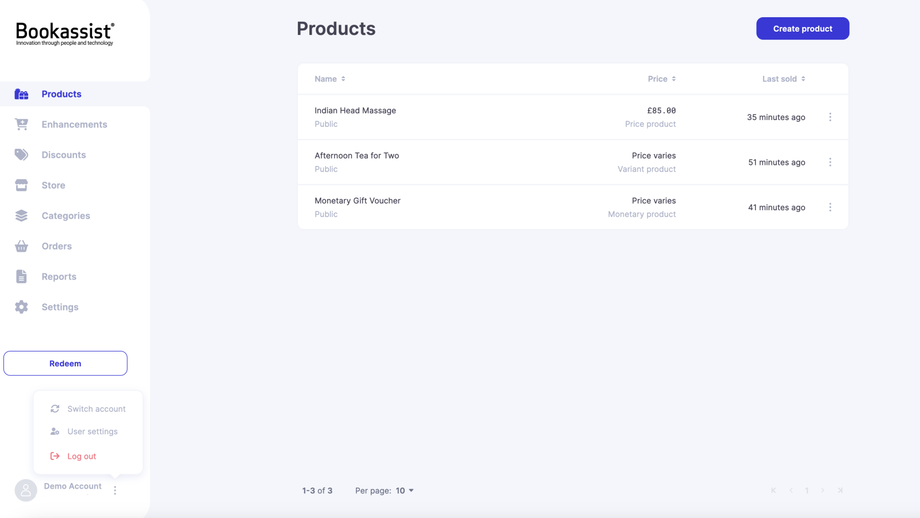Expand the per page dropdown
The height and width of the screenshot is (518, 920).
tap(404, 491)
